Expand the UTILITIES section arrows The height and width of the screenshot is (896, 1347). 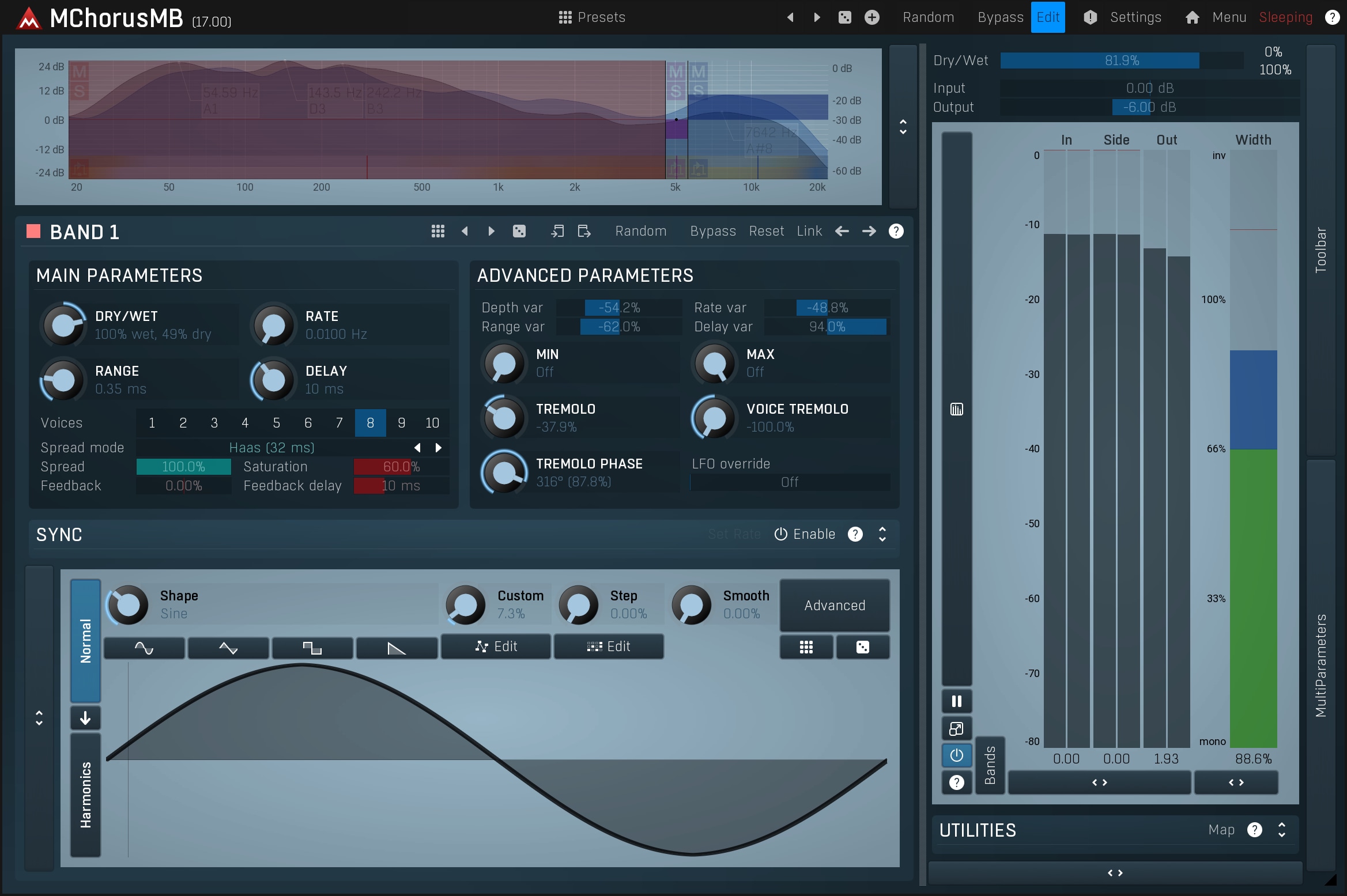click(1281, 830)
